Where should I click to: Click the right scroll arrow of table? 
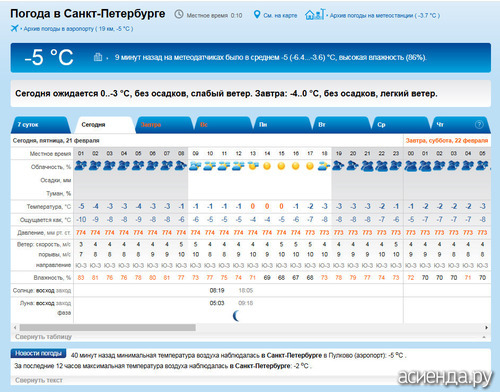point(487,328)
